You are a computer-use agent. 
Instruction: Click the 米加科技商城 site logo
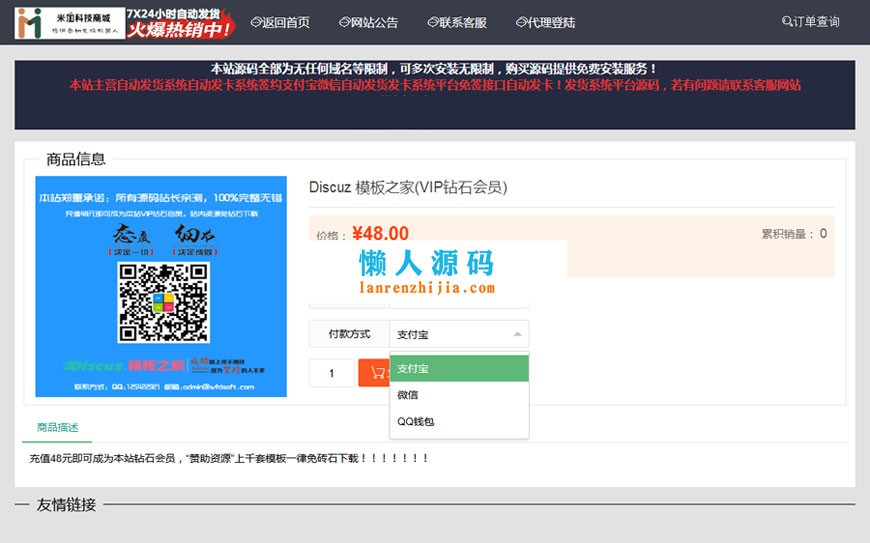point(69,23)
